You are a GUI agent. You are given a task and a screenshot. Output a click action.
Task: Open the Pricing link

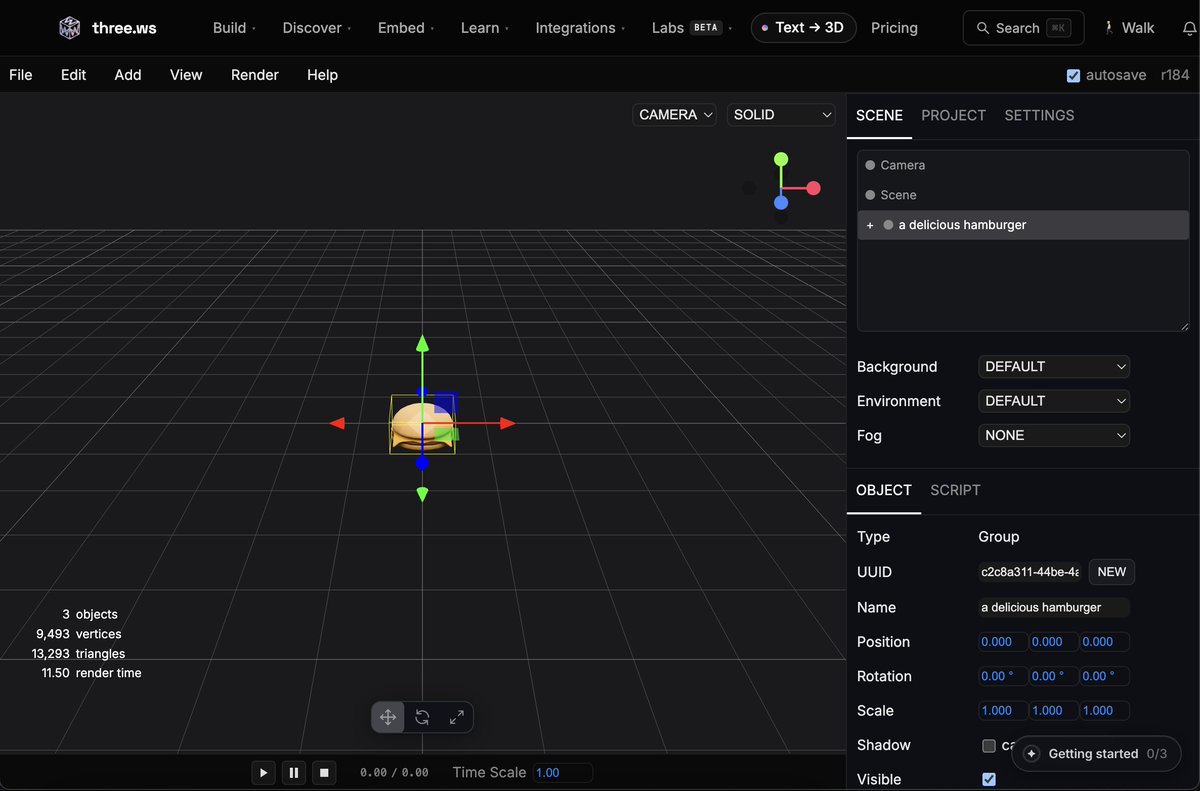pyautogui.click(x=894, y=28)
